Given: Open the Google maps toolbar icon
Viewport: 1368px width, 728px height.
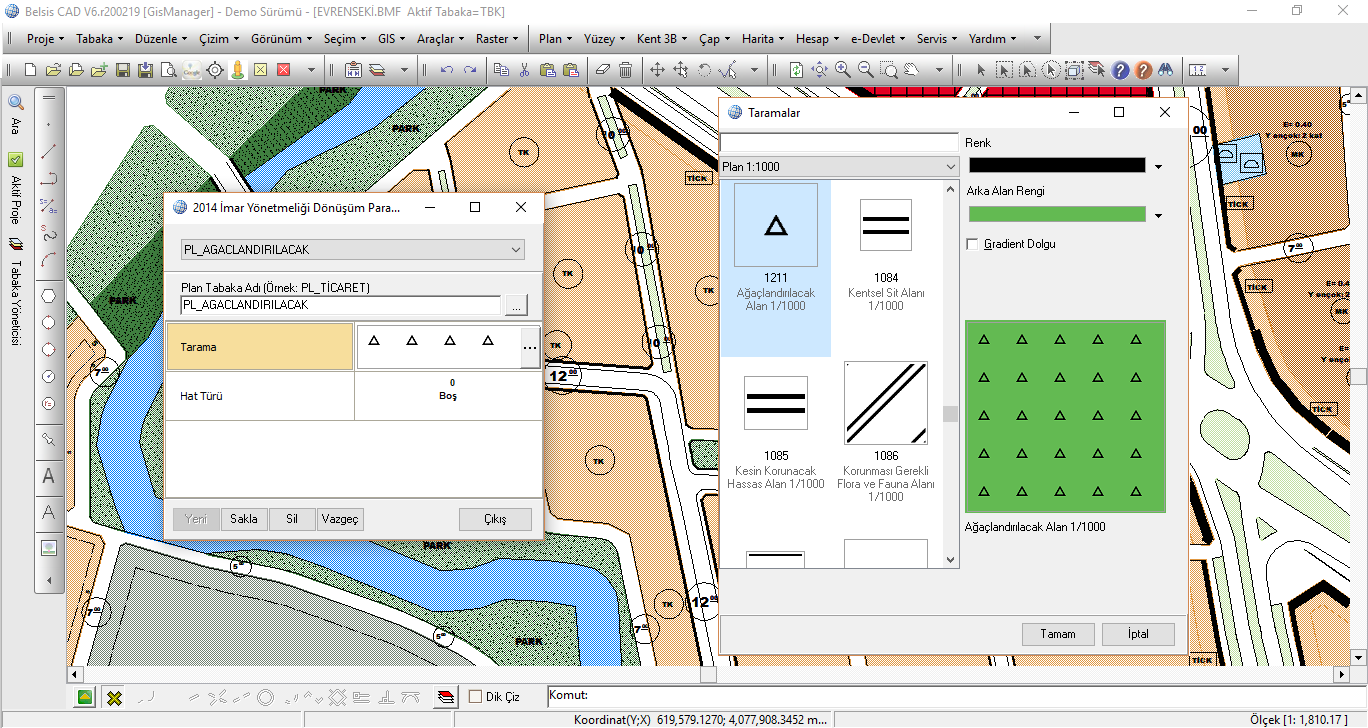Looking at the screenshot, I should click(191, 70).
